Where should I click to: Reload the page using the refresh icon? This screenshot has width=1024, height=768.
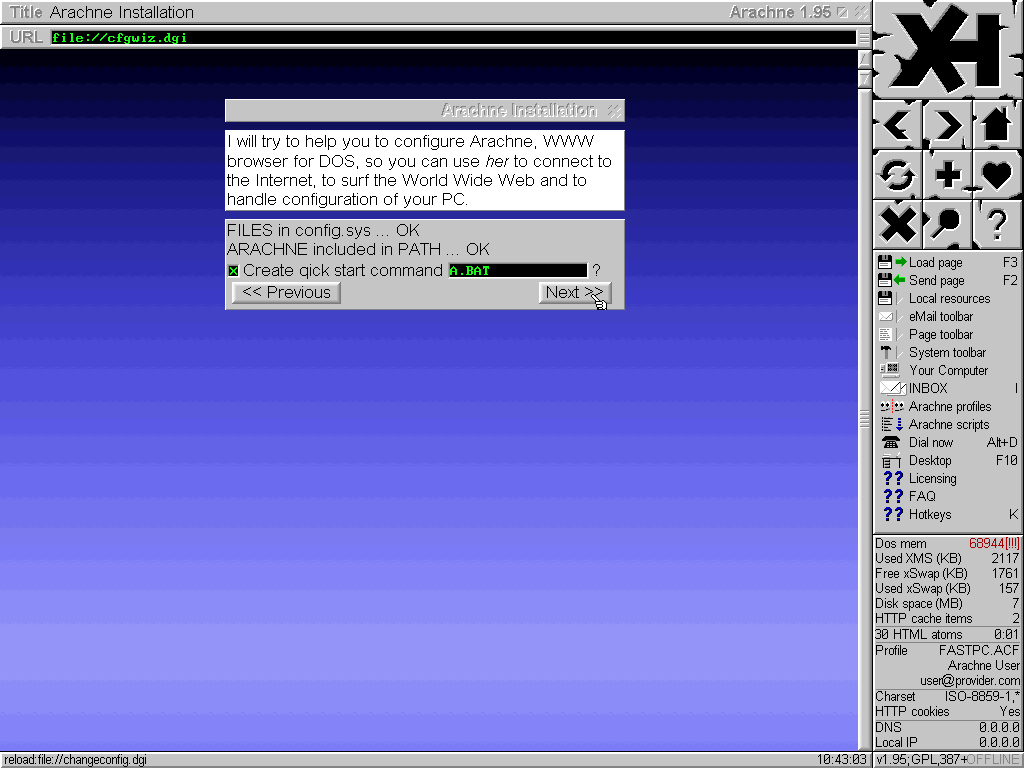pyautogui.click(x=898, y=174)
